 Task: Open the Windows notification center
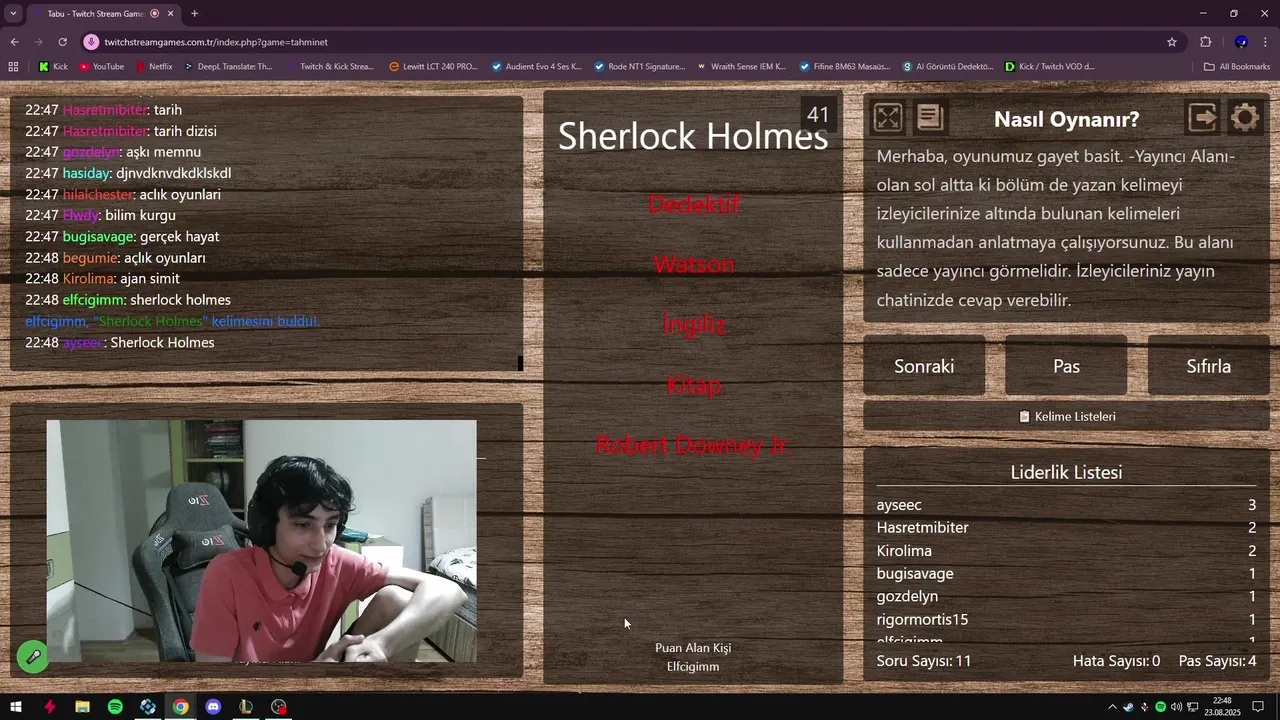[1258, 707]
